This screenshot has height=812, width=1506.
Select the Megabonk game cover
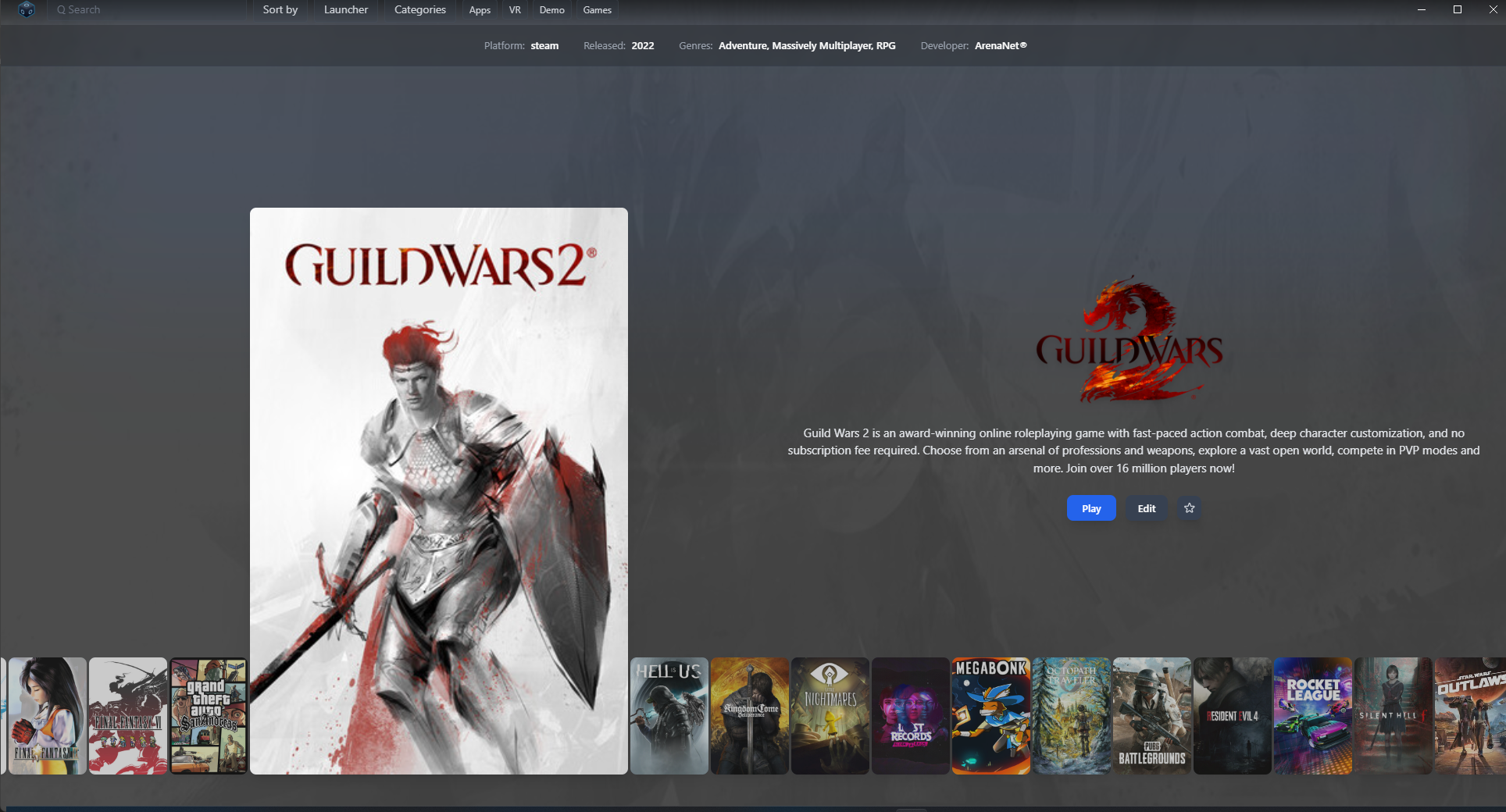click(x=990, y=716)
